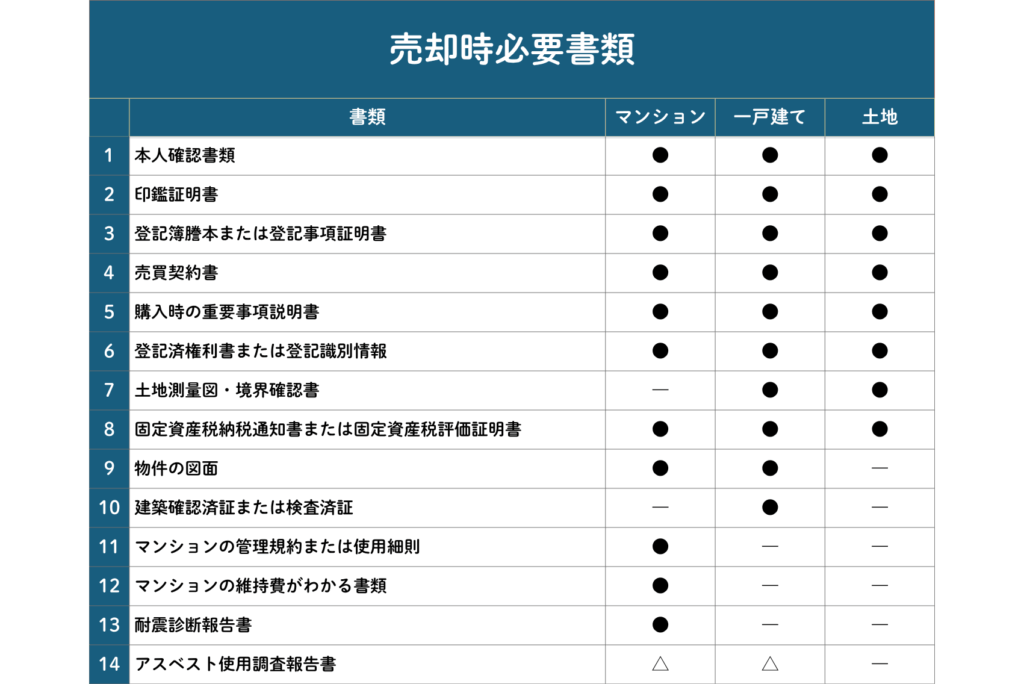Click row number 7 cell

(109, 390)
